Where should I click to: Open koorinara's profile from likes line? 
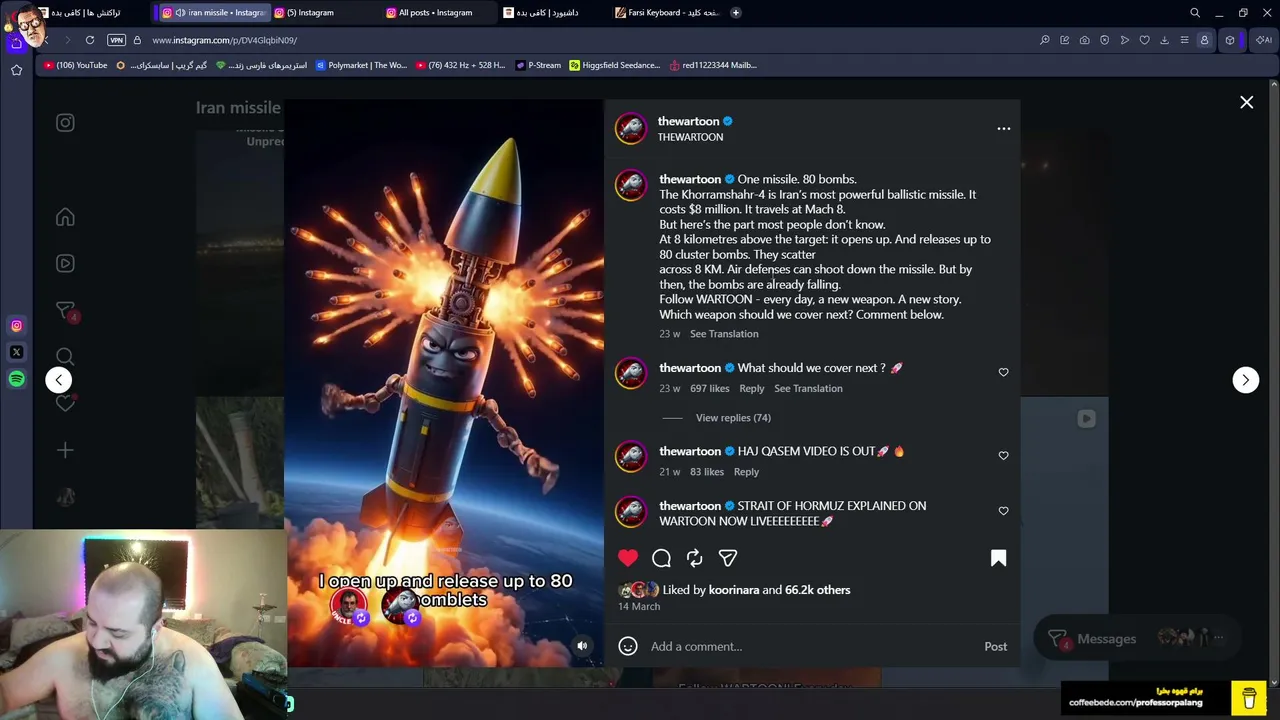(x=734, y=590)
